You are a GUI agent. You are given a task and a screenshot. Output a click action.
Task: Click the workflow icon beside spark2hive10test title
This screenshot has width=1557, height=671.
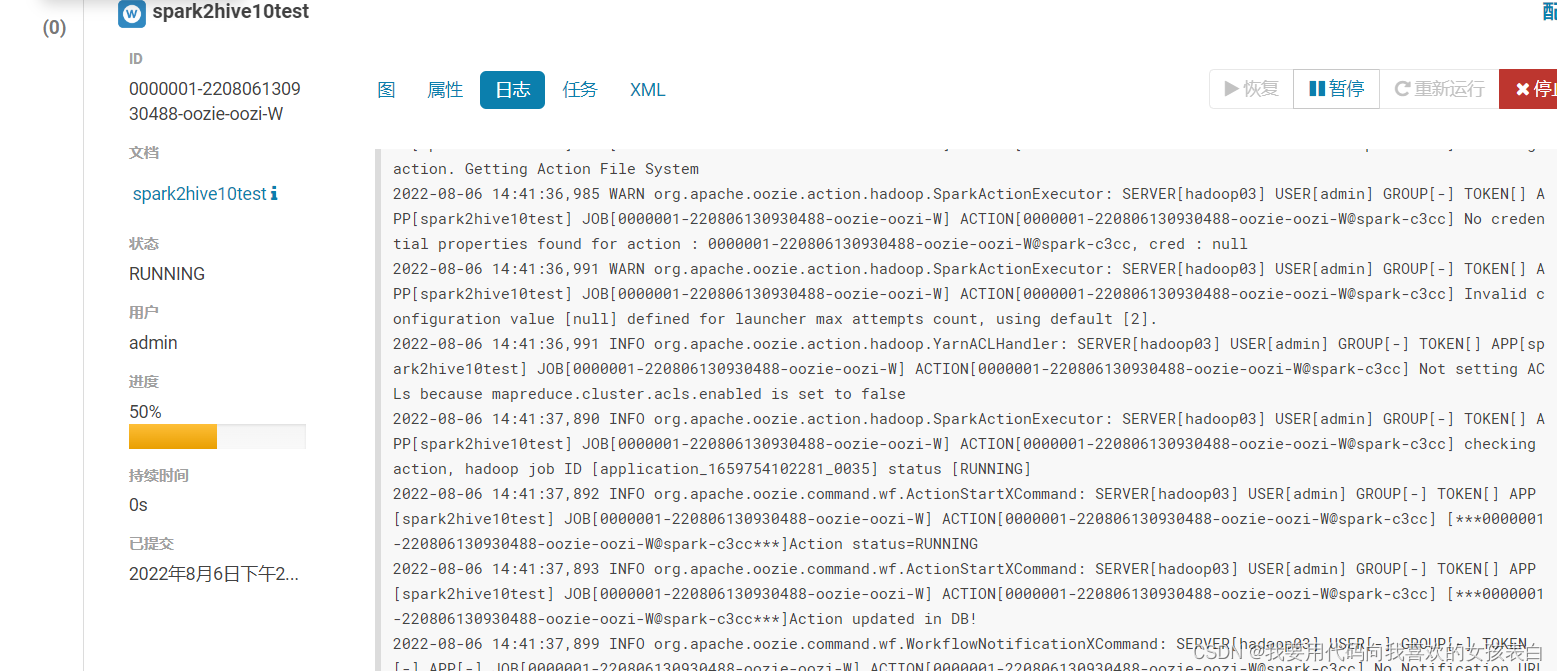[x=131, y=13]
